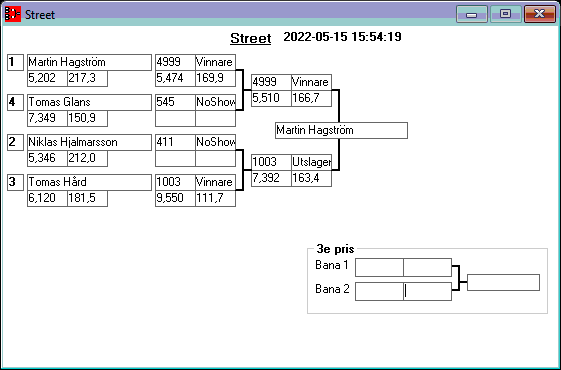Click the first-round 1003 number cell

pos(175,182)
